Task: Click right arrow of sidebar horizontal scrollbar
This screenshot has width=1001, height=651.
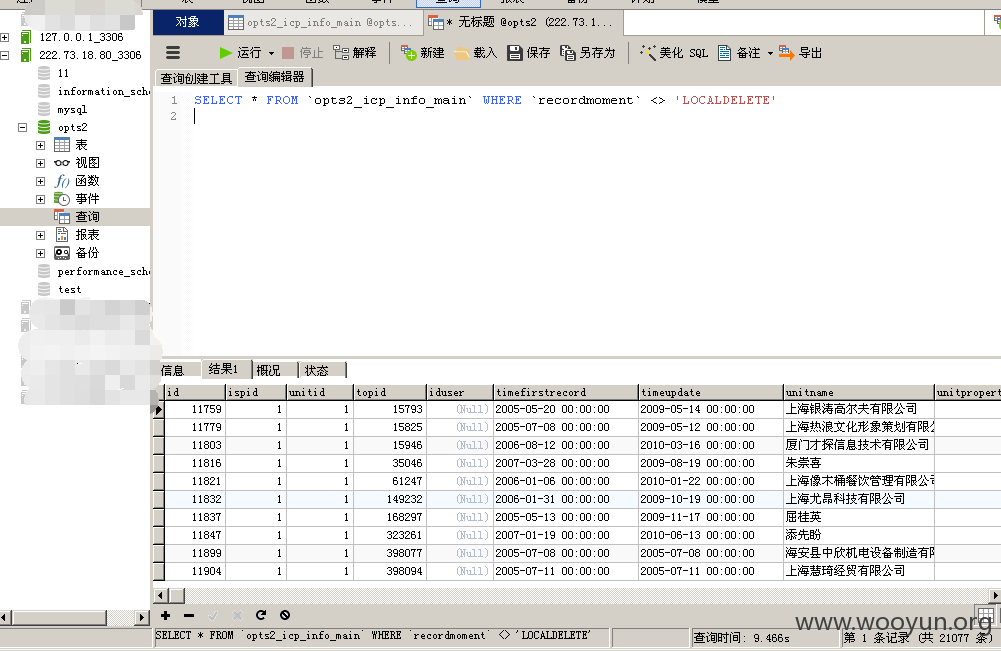Action: [142, 618]
